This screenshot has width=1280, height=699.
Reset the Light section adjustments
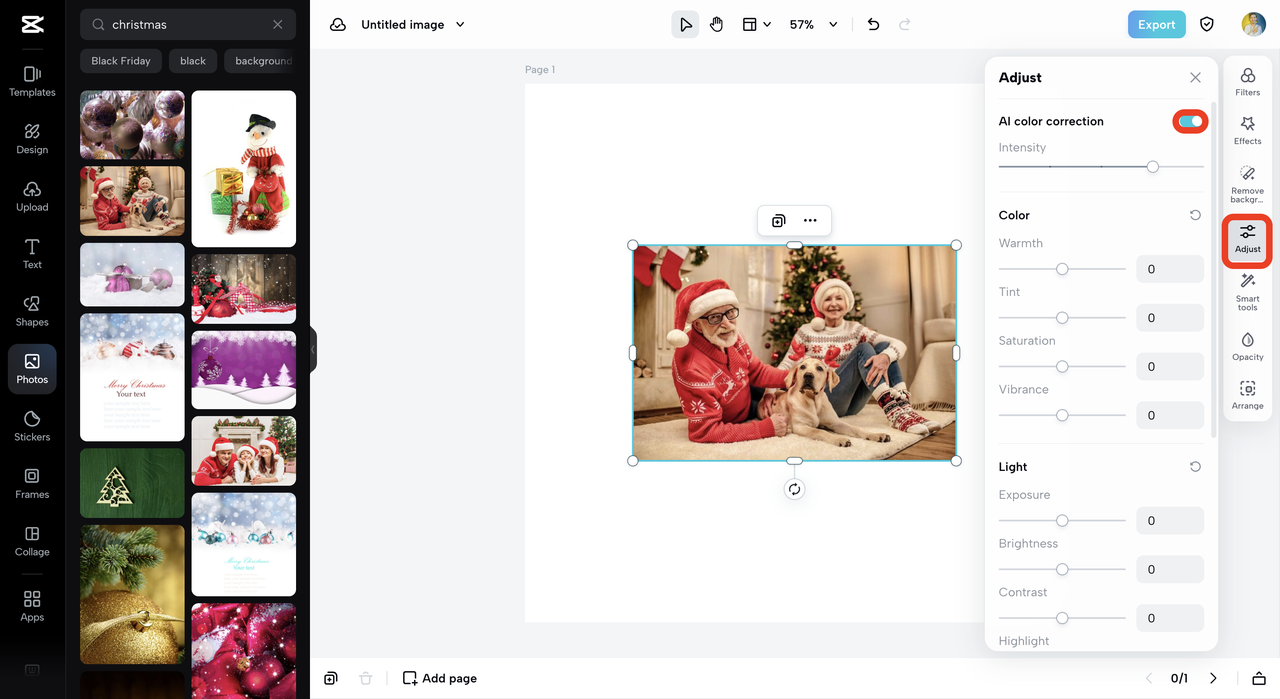coord(1195,467)
